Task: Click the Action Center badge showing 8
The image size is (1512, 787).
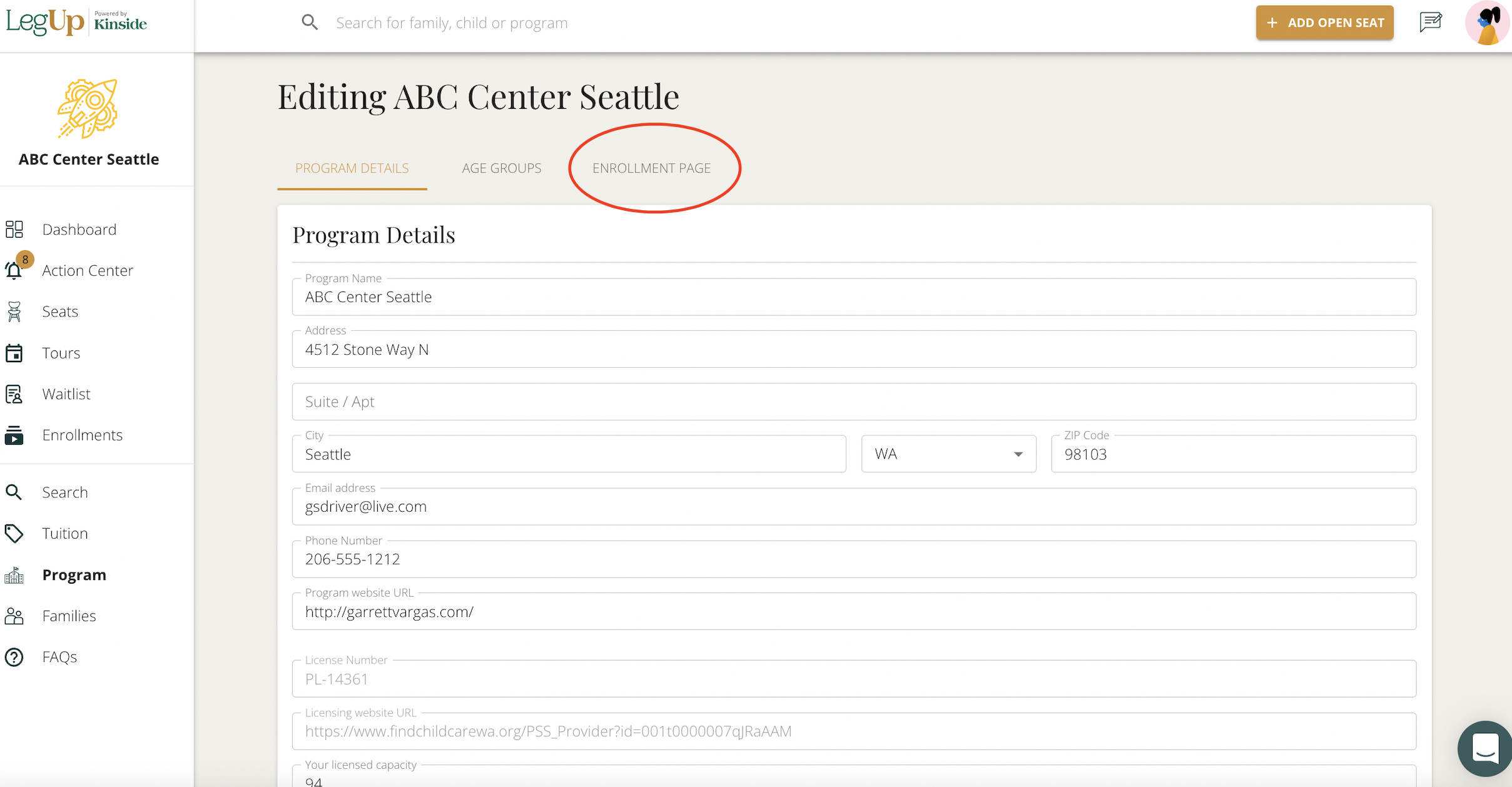Action: [x=25, y=259]
